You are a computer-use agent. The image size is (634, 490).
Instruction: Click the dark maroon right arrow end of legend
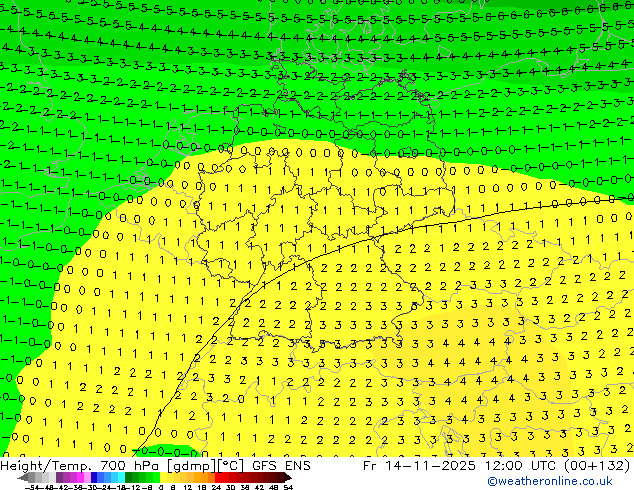288,477
